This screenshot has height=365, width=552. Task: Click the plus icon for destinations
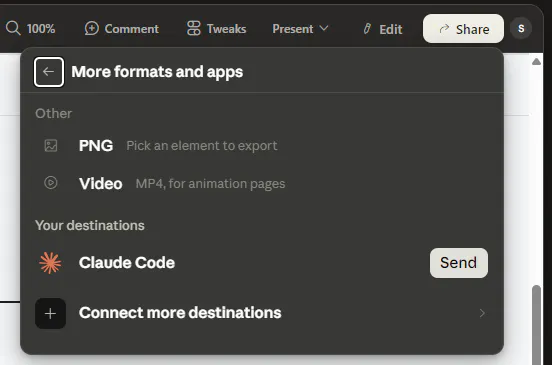[50, 313]
